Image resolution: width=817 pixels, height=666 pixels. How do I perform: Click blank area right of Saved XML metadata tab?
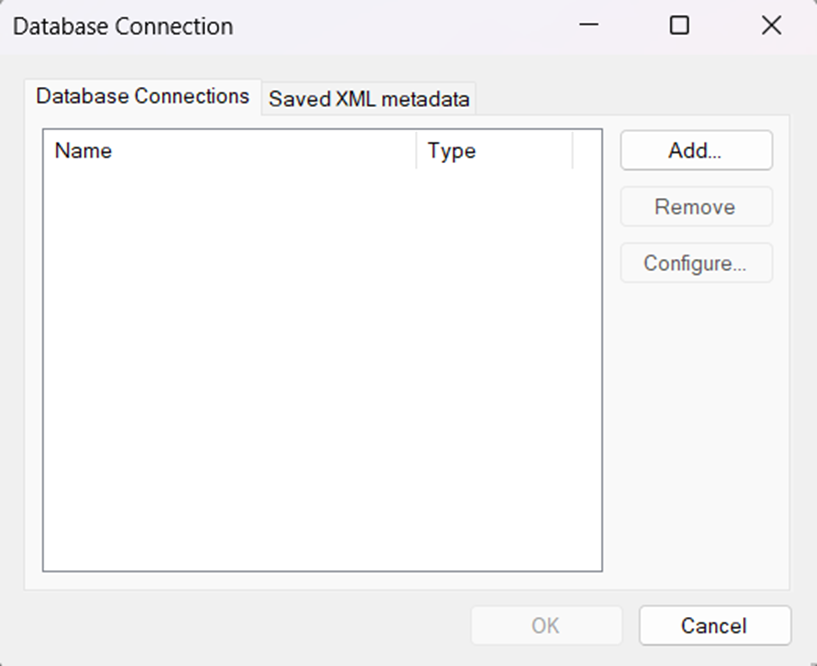click(x=630, y=98)
